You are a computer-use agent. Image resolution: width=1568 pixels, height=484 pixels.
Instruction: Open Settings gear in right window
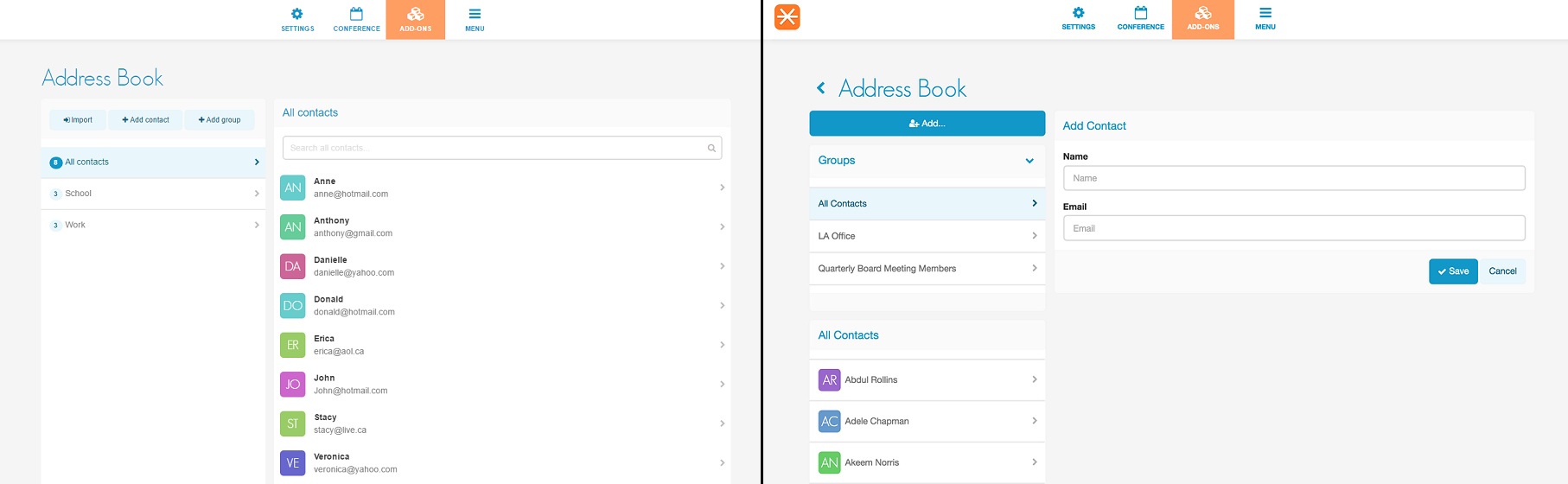pos(1078,18)
